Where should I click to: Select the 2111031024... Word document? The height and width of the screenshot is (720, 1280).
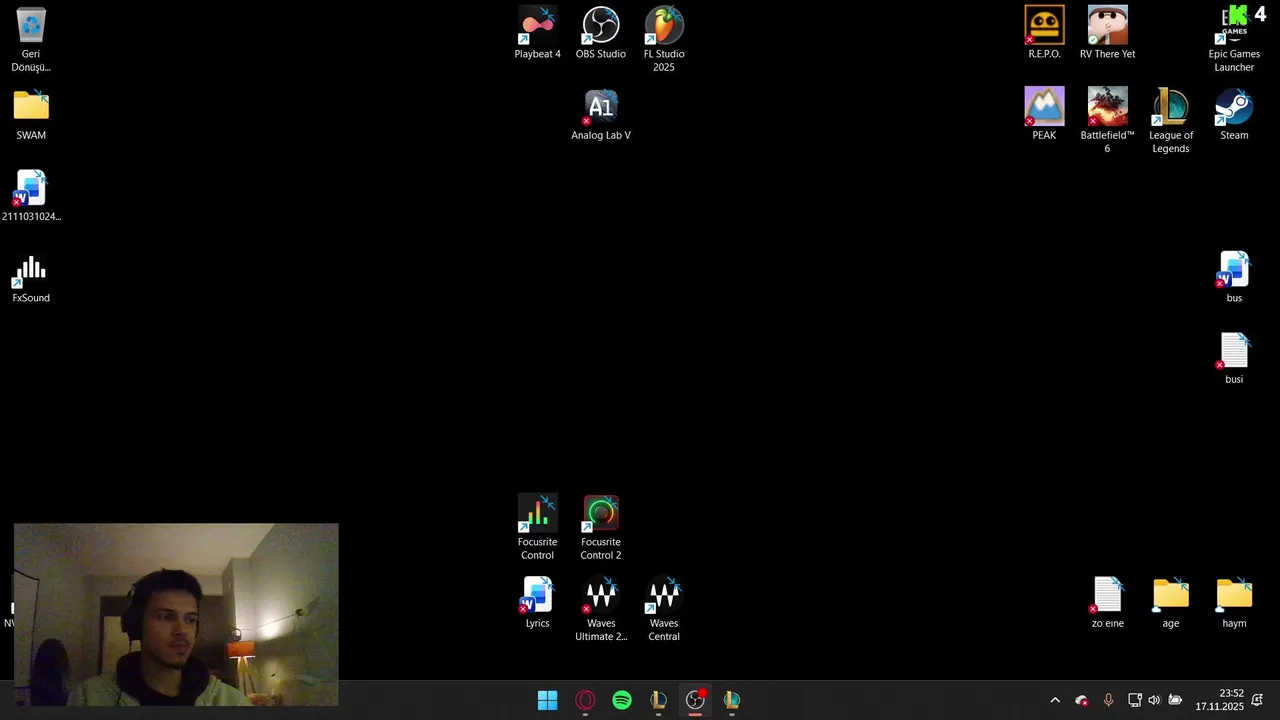coord(31,196)
